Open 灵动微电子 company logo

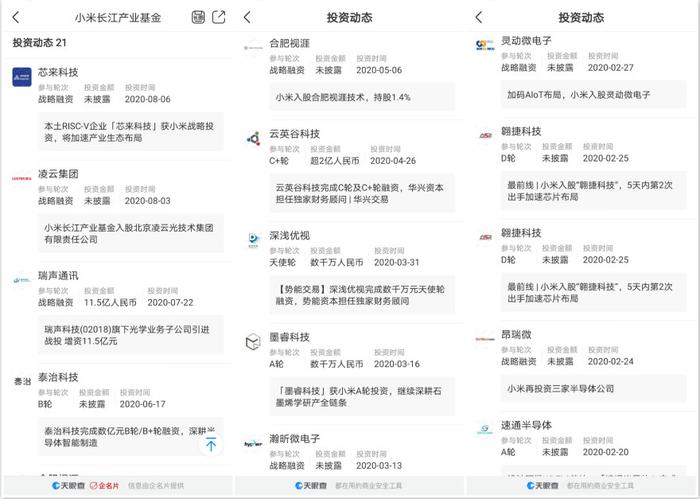(485, 45)
